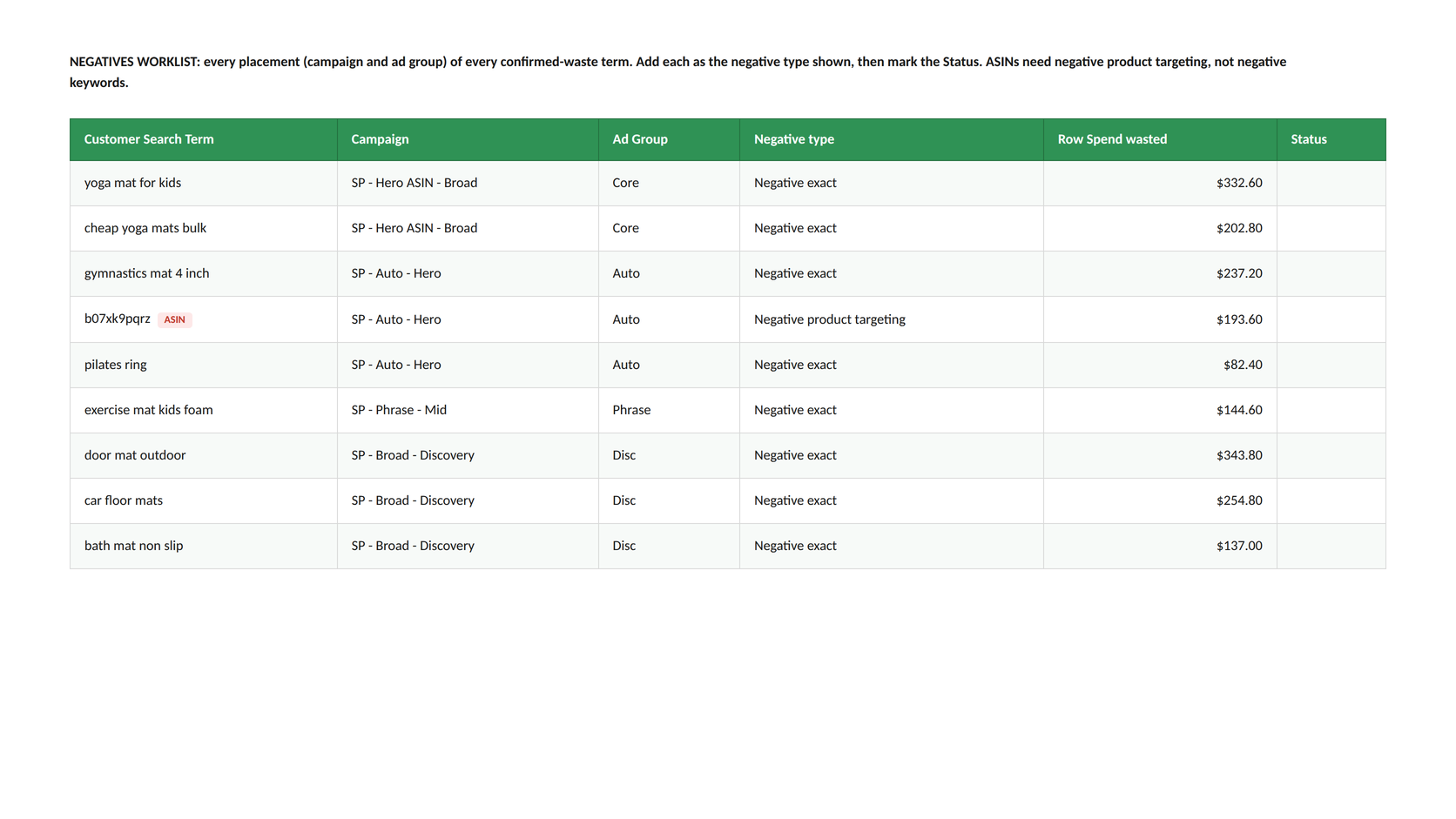Click the Status cell for bath mat non slip
Viewport: 1456px width, 819px height.
tap(1331, 546)
